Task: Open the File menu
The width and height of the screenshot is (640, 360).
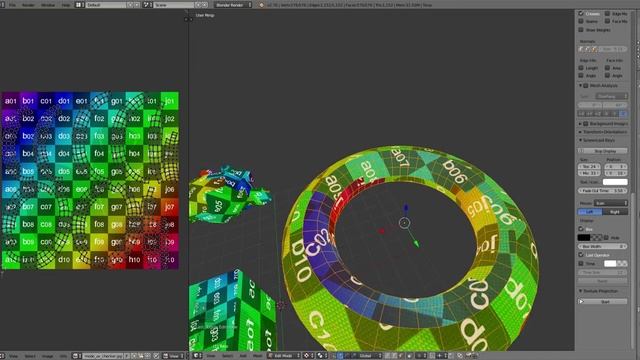Action: pyautogui.click(x=12, y=5)
